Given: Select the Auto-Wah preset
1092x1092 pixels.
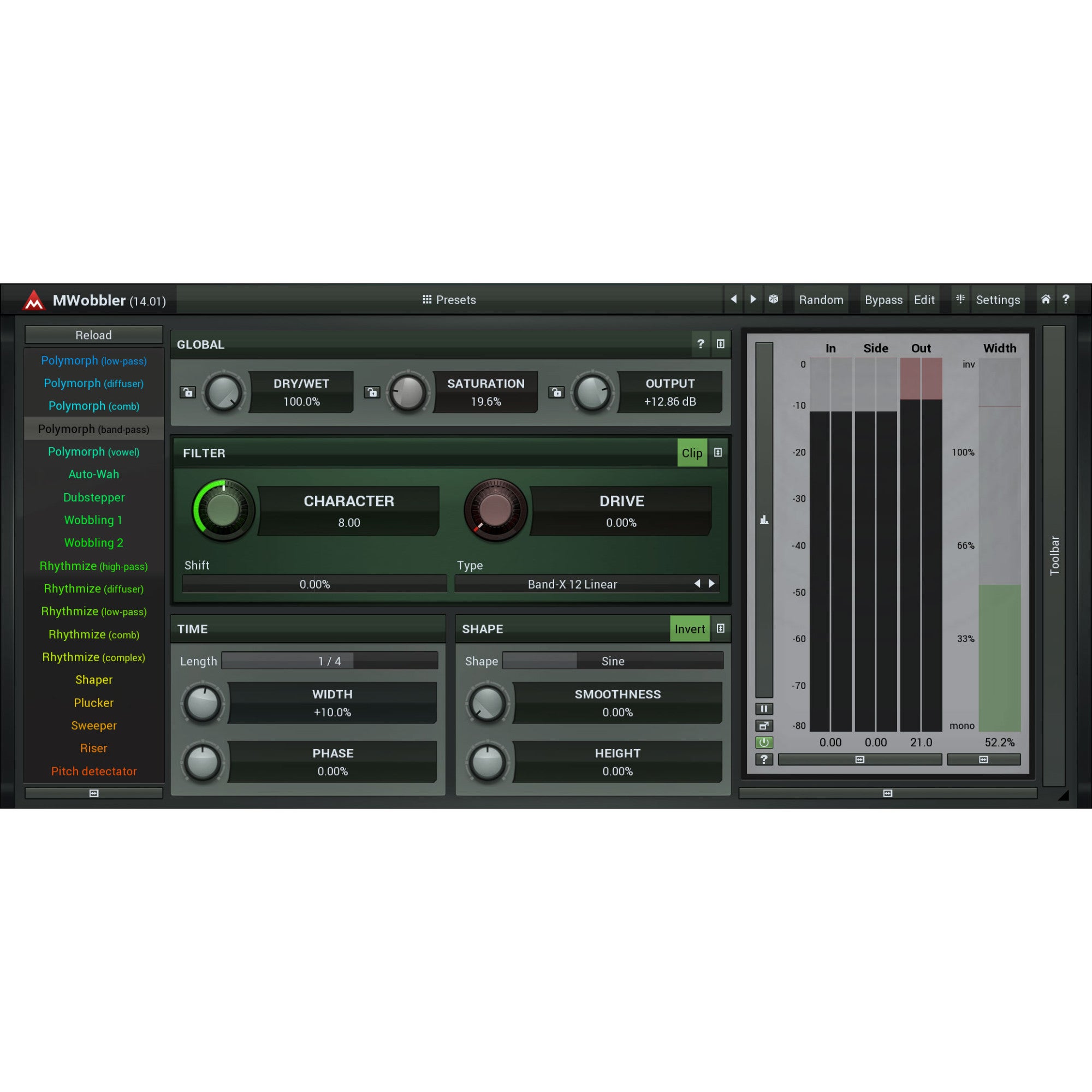Looking at the screenshot, I should click(x=94, y=474).
